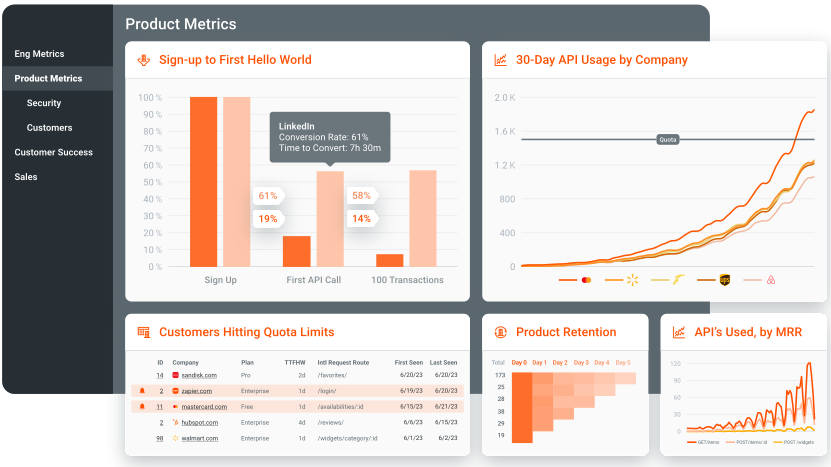Click the dark orange Sign Up bar
Image resolution: width=831 pixels, height=467 pixels.
tap(204, 182)
